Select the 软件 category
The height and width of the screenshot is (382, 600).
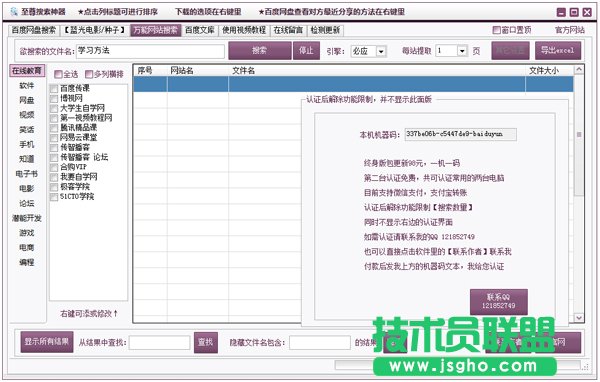27,85
